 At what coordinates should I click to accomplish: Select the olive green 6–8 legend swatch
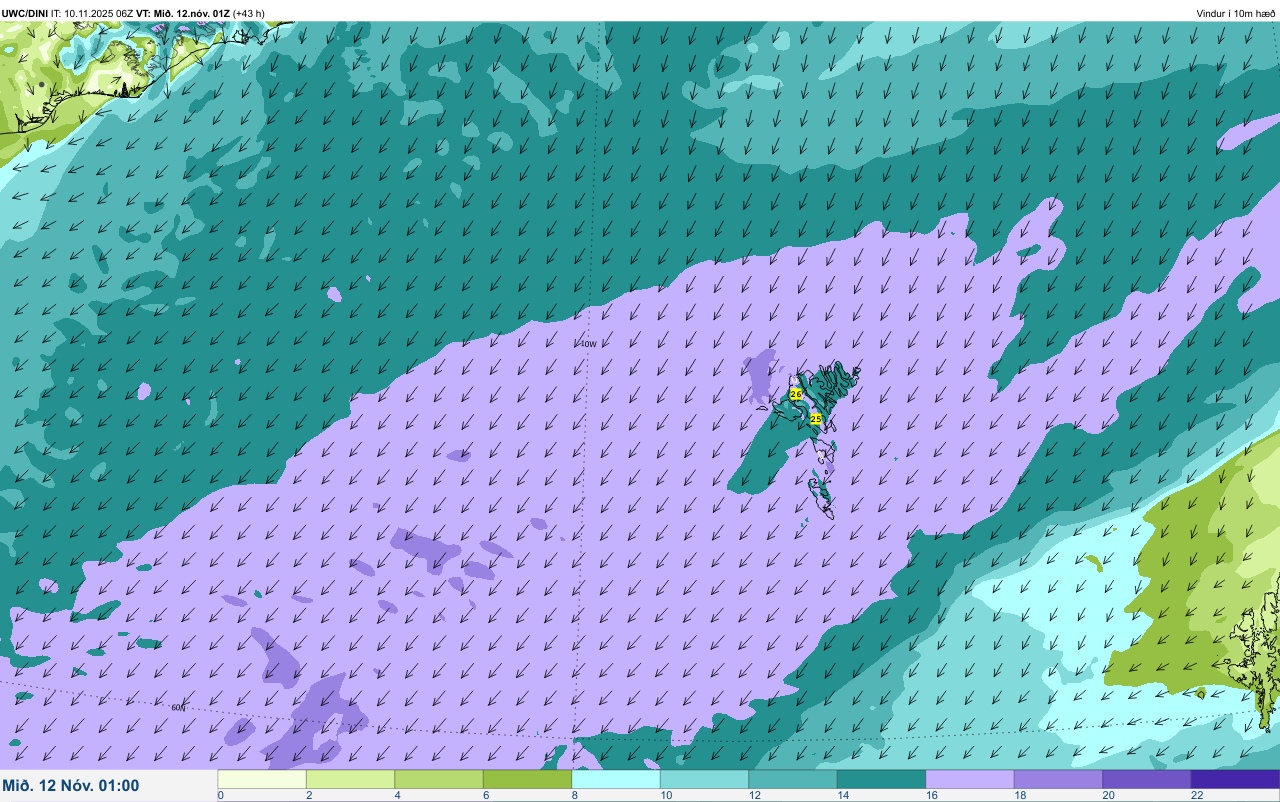527,779
